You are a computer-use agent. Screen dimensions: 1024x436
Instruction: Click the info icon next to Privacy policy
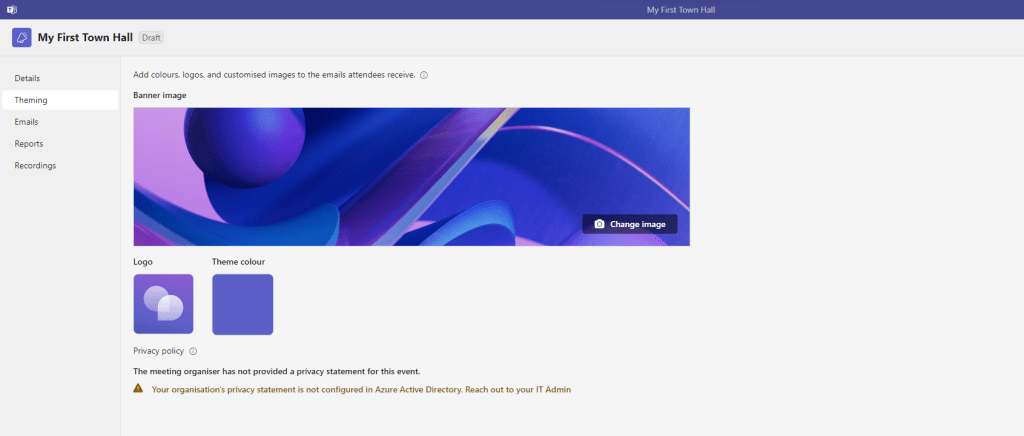pos(193,351)
